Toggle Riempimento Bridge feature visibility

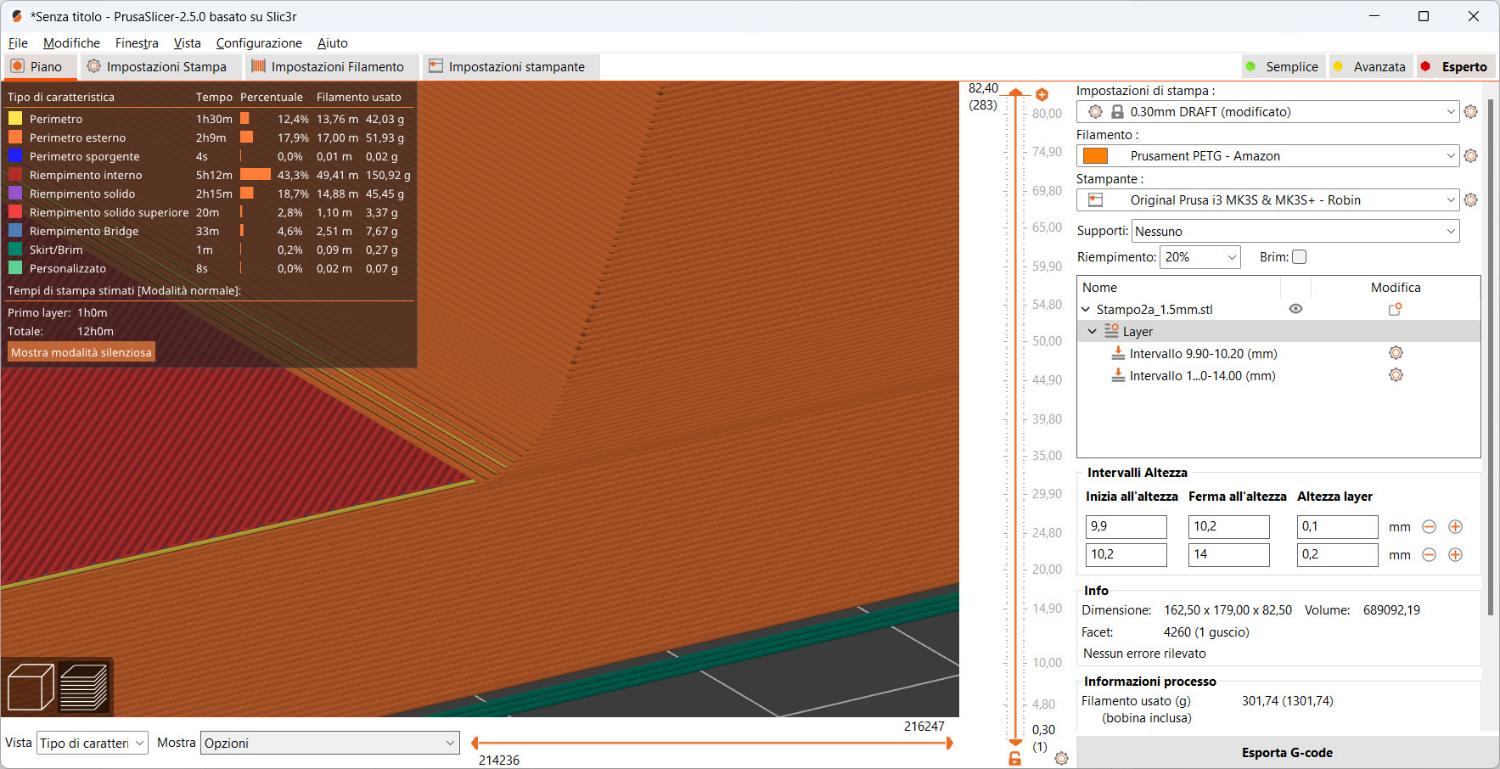[x=15, y=231]
